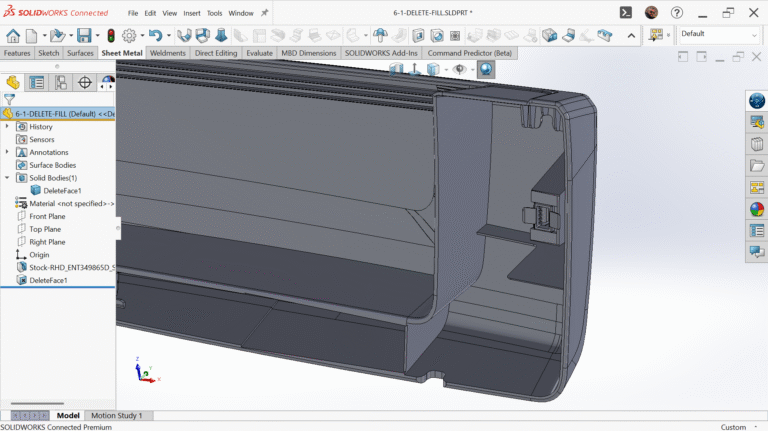Open Appearances color ball in the task pane

757,209
